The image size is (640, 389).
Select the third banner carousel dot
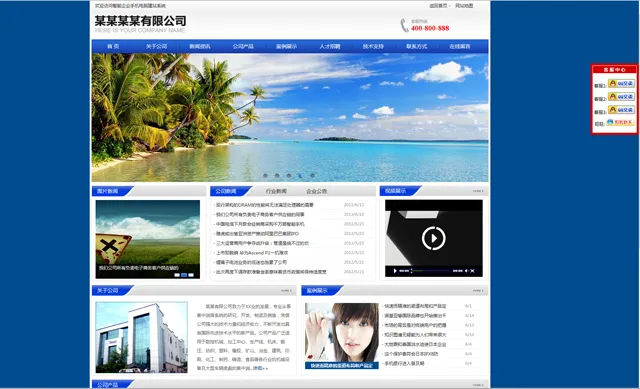click(x=289, y=176)
